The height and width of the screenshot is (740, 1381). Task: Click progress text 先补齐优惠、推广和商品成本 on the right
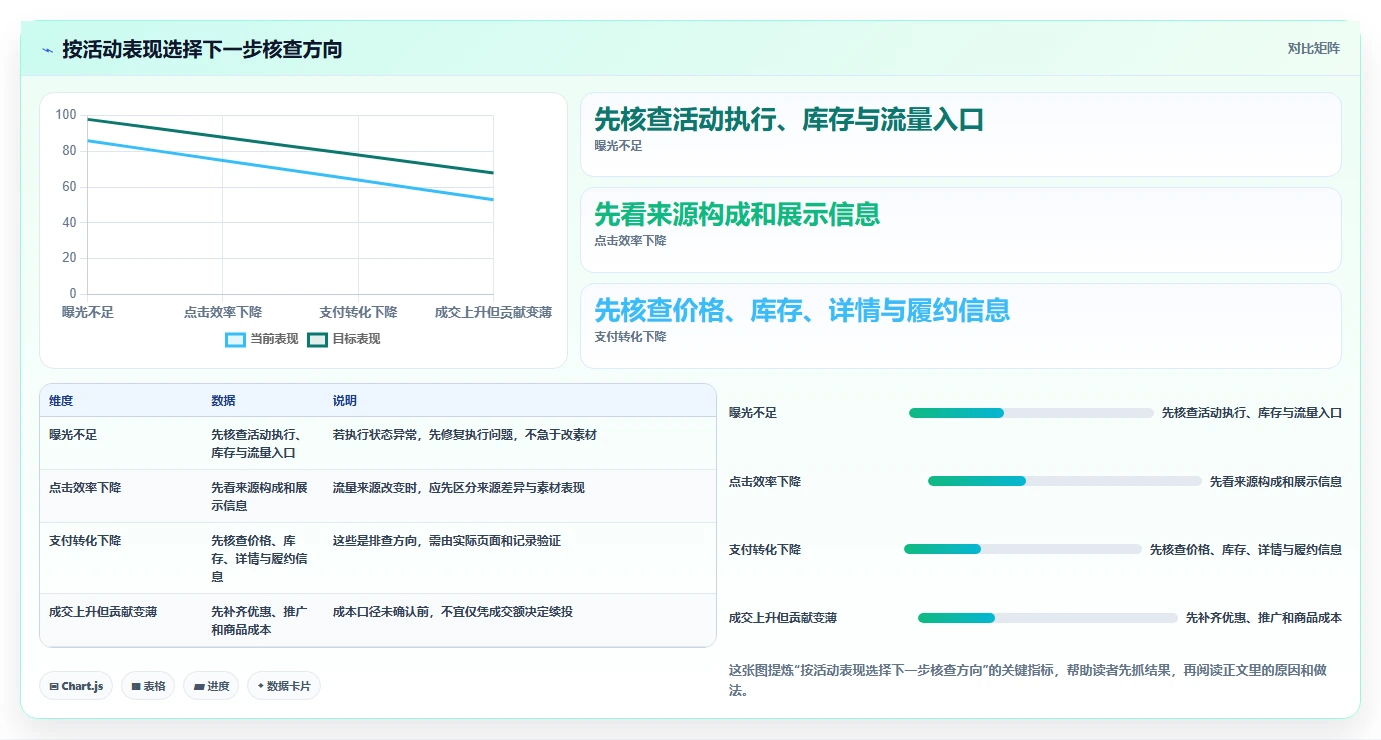[1264, 618]
